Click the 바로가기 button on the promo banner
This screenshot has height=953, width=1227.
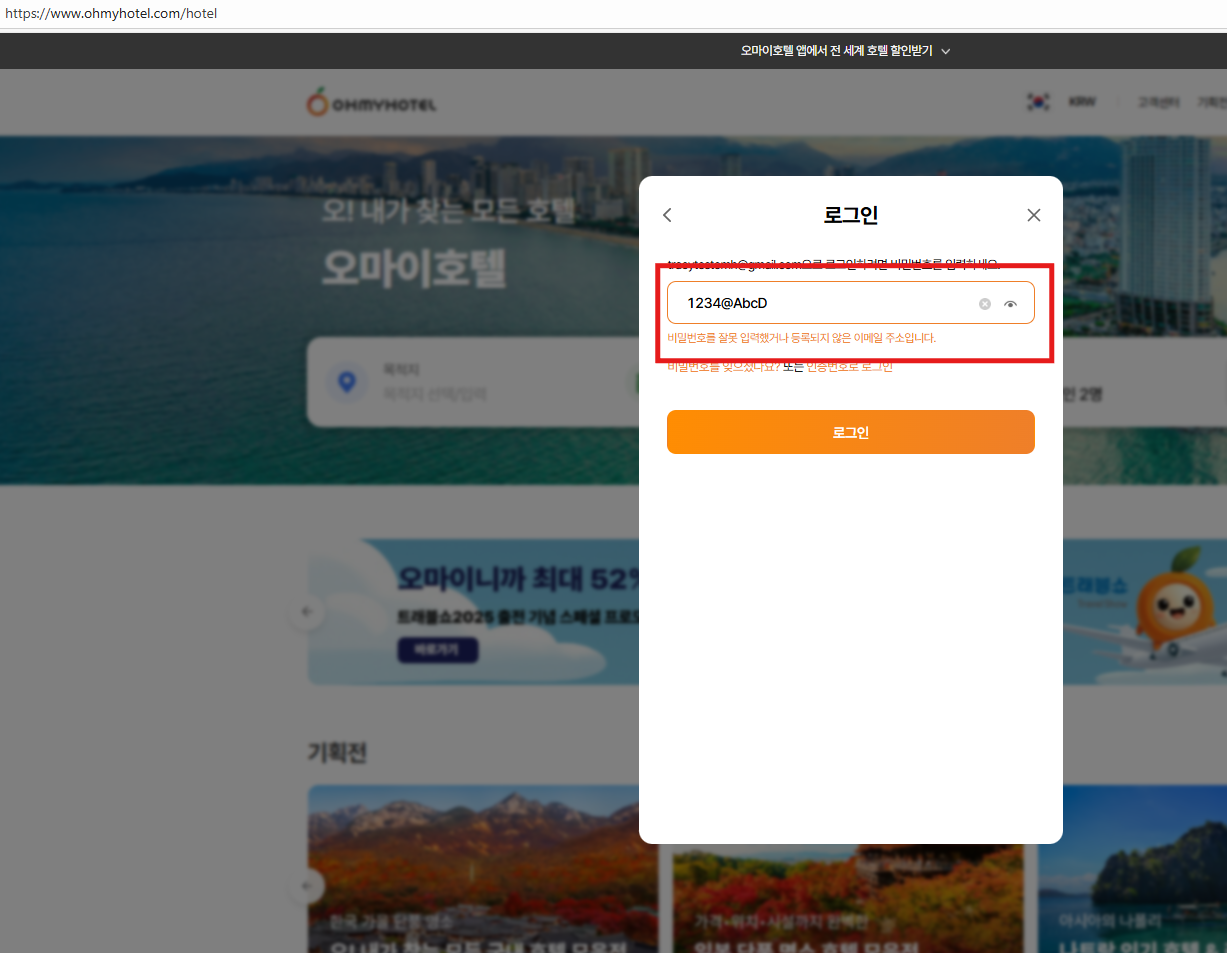point(438,650)
